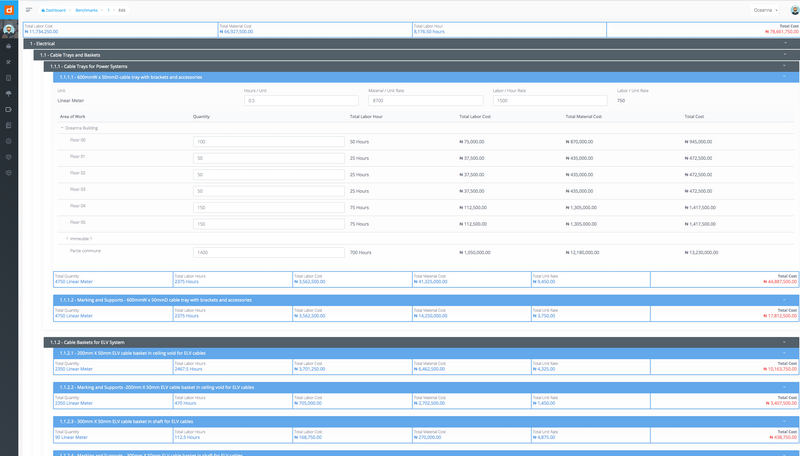
Task: Click the 8,176.50 hours total
Action: [429, 32]
